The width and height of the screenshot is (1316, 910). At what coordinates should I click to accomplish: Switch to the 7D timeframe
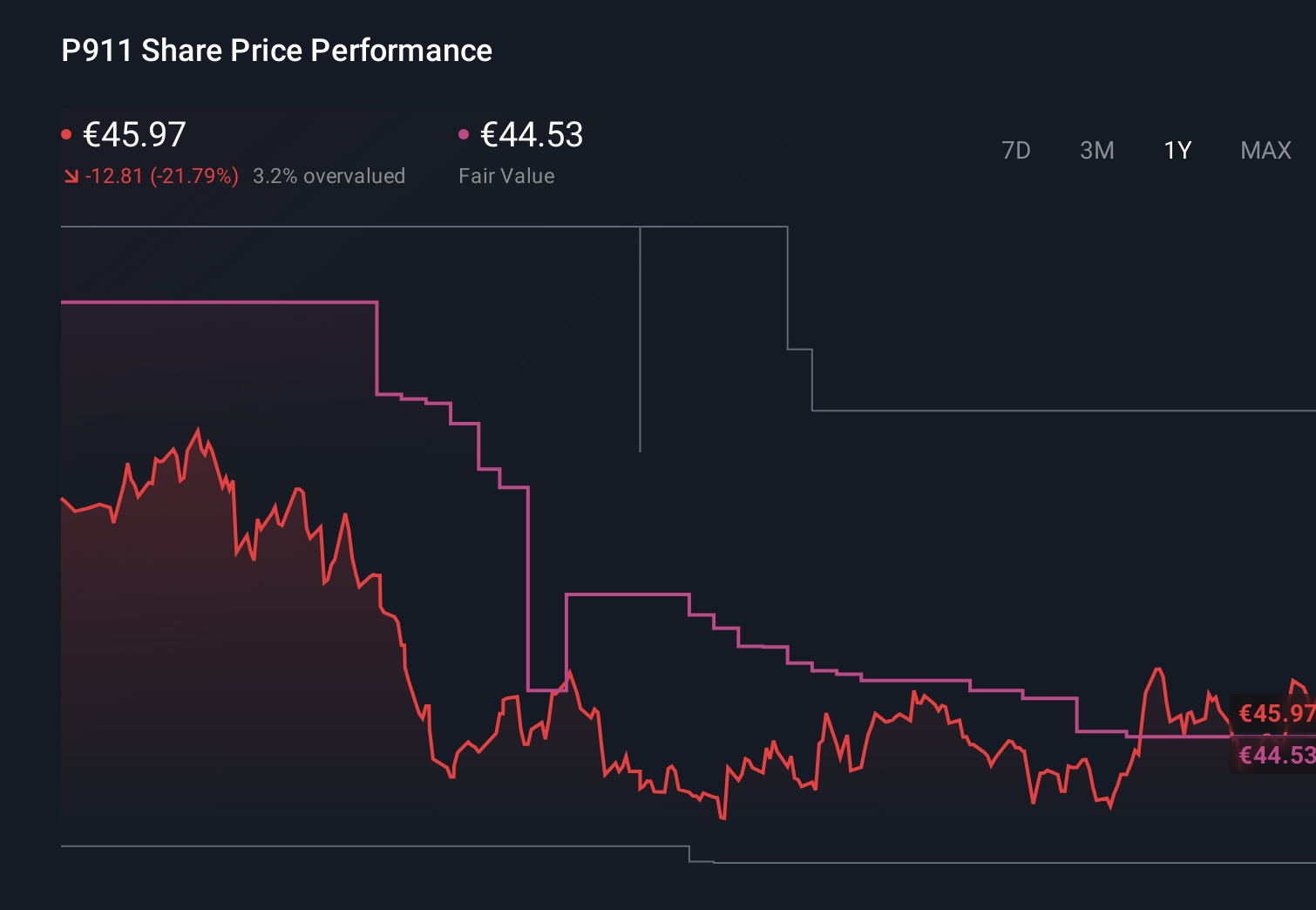tap(1017, 150)
